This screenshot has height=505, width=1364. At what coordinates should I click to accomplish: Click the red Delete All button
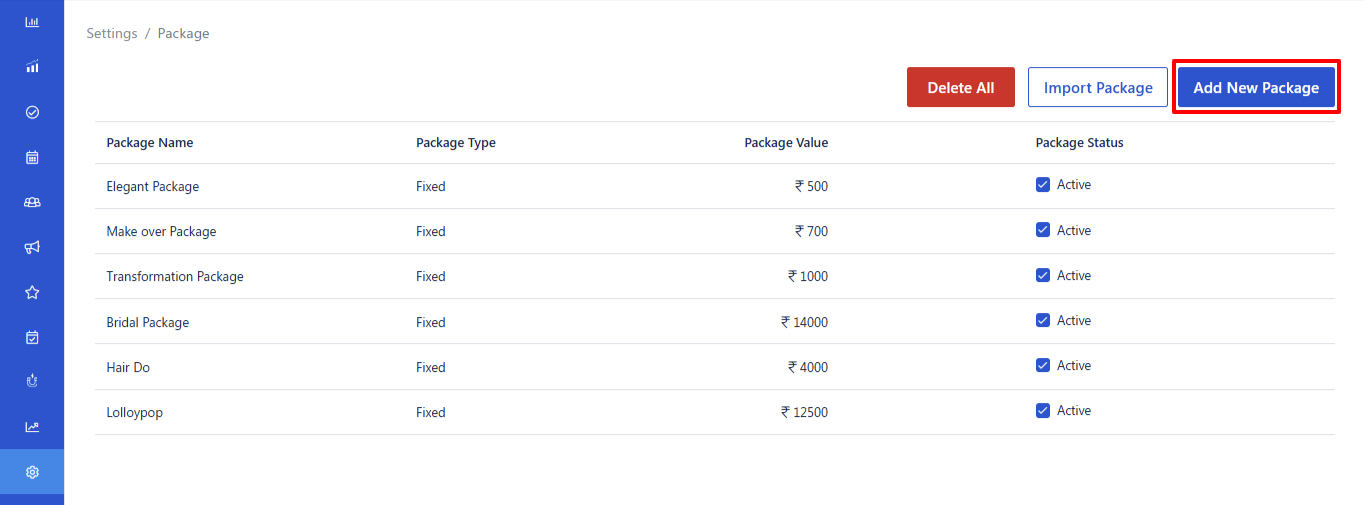[x=960, y=88]
